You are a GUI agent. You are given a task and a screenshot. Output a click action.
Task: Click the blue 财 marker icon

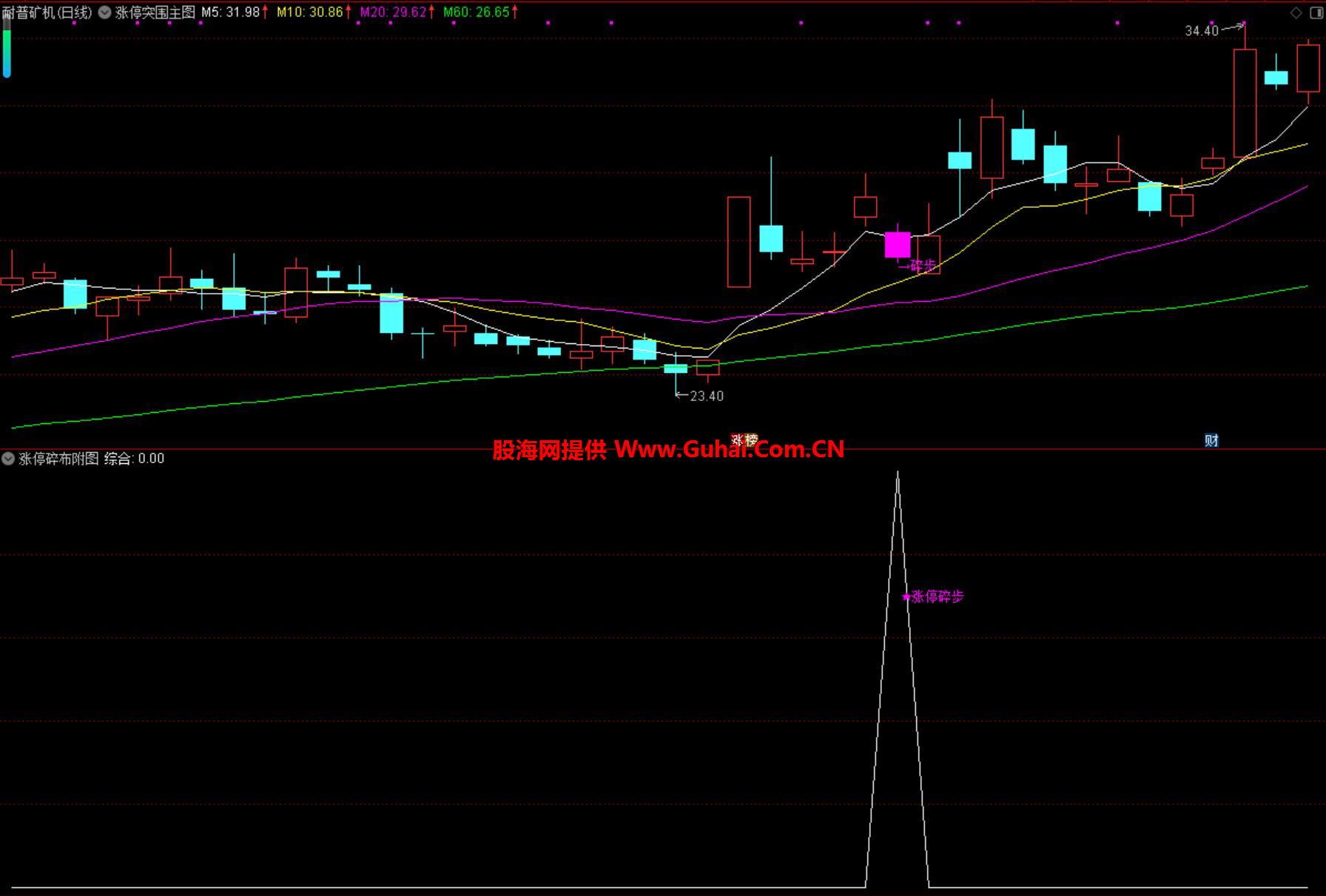(1211, 441)
